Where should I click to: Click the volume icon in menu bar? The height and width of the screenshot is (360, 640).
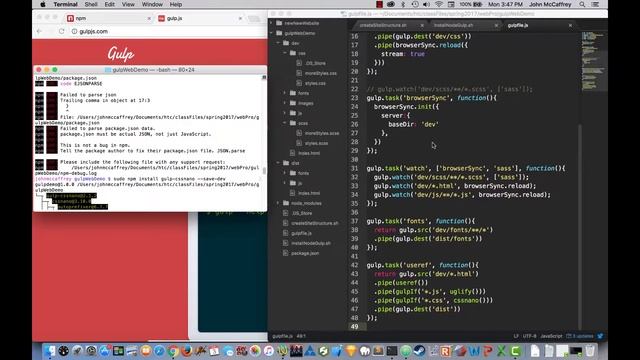coord(427,4)
